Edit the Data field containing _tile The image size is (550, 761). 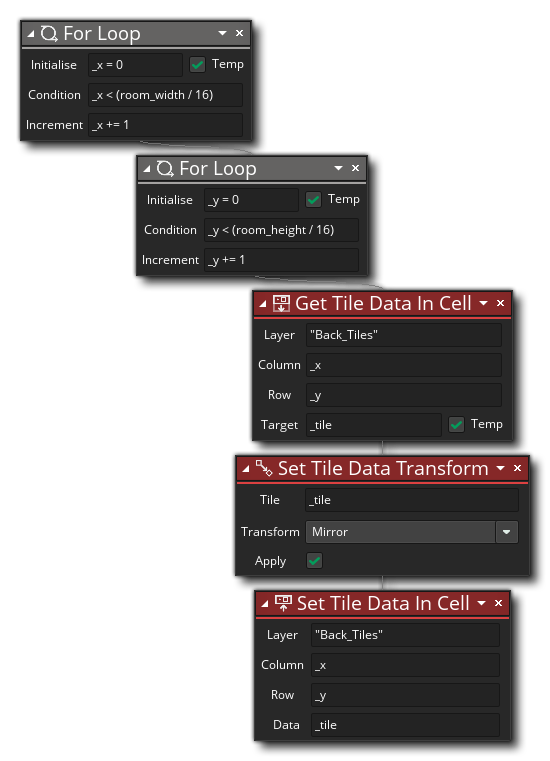coord(405,725)
